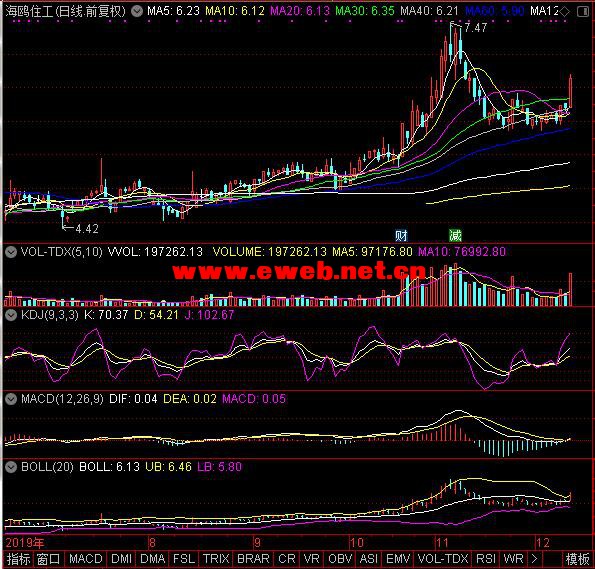Screen dimensions: 595x569
Task: Click the diamond icon beside MA12
Action: coord(564,11)
